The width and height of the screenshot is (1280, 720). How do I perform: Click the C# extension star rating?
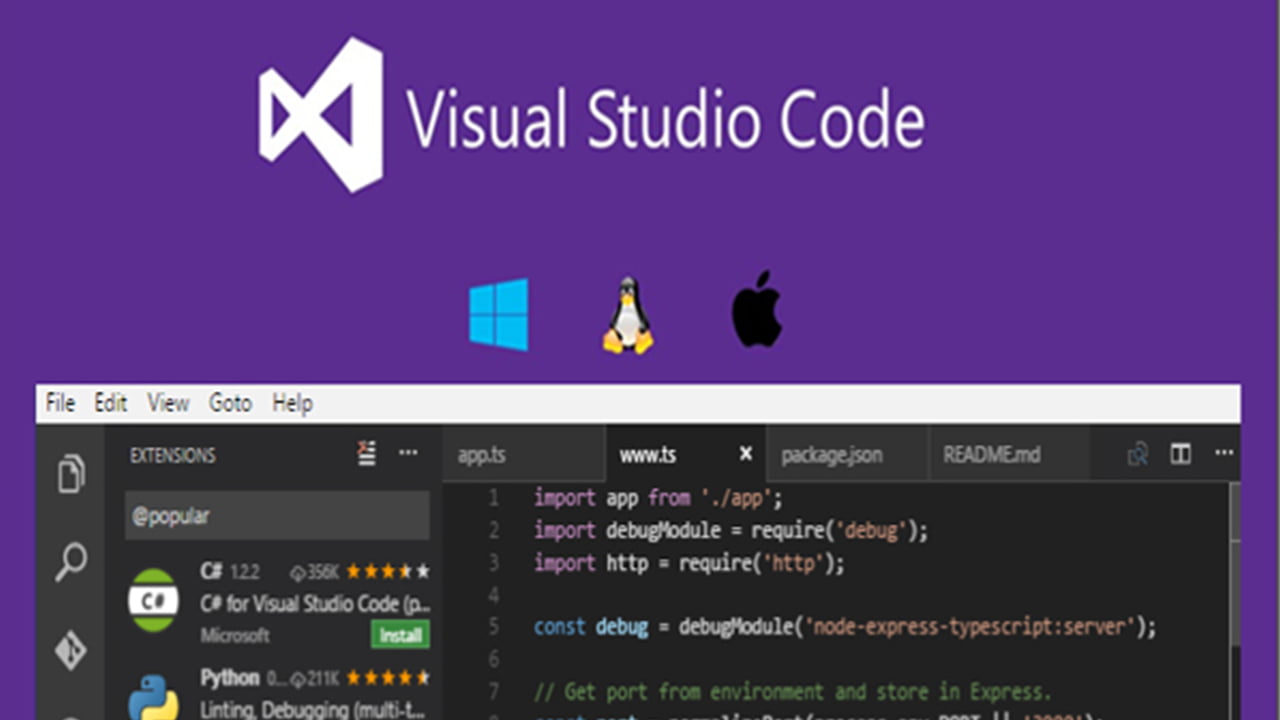(x=388, y=572)
